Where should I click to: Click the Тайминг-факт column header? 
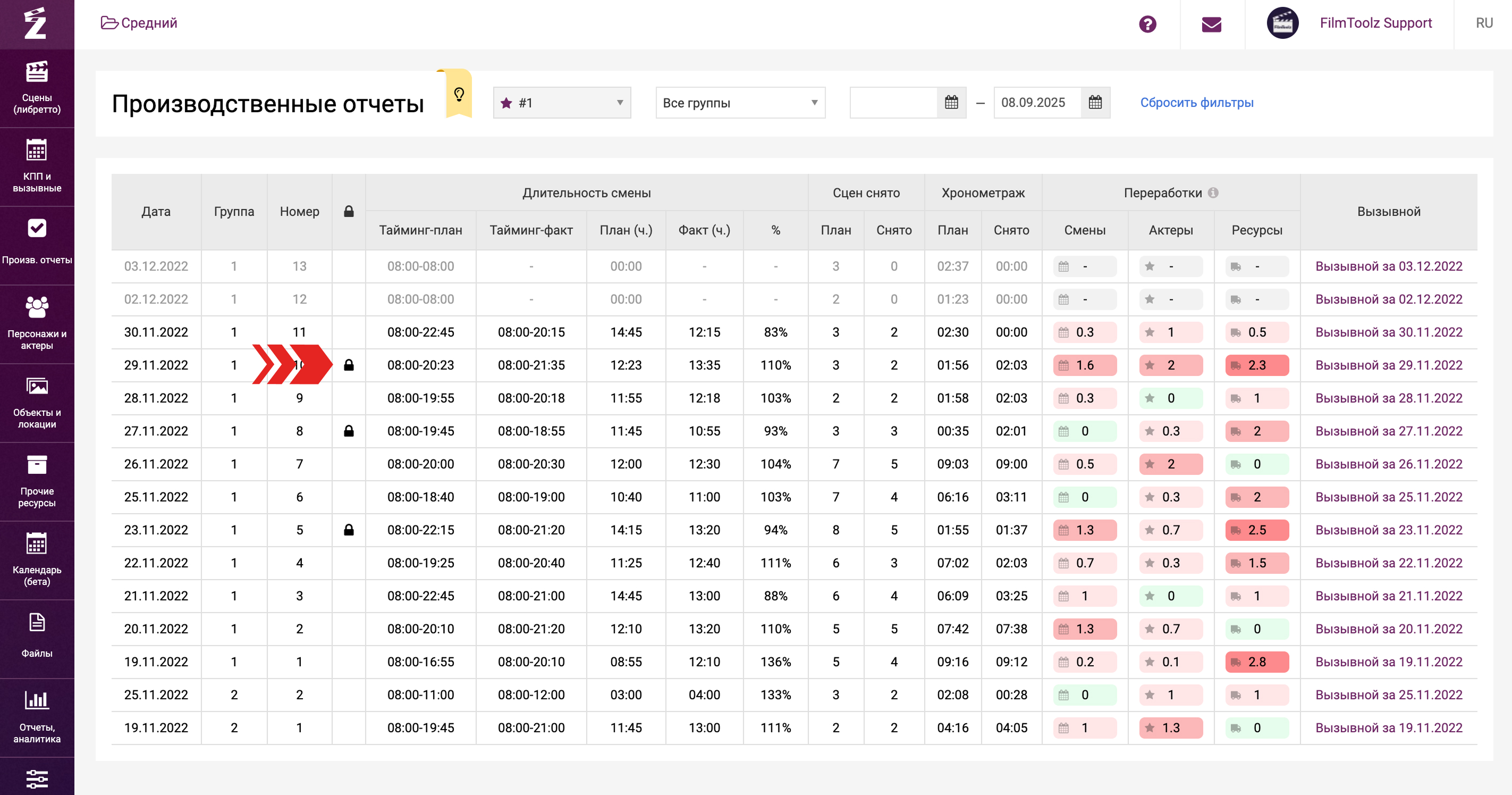point(531,230)
